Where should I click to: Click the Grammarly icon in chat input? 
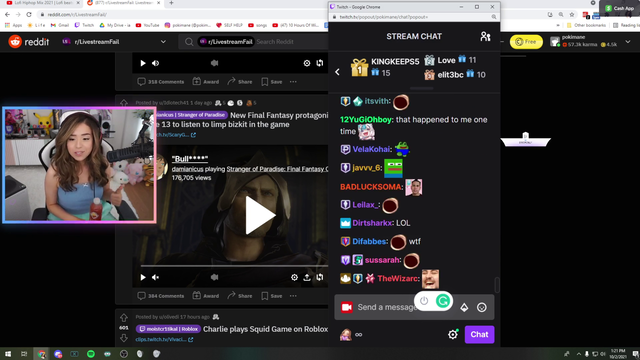click(442, 301)
